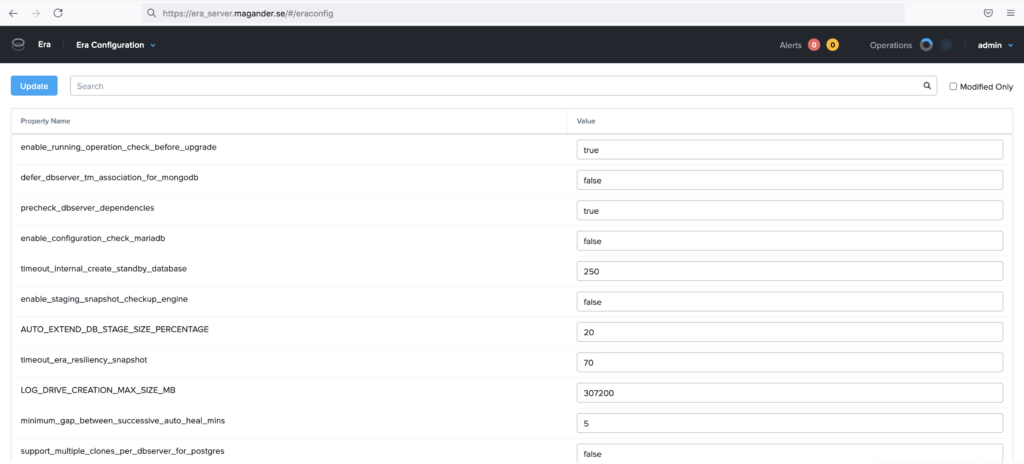Viewport: 1024px width, 464px height.
Task: Edit AUTO_EXTEND_DB_STAGE_SIZE_PERCENTAGE value 20
Action: pyautogui.click(x=790, y=332)
